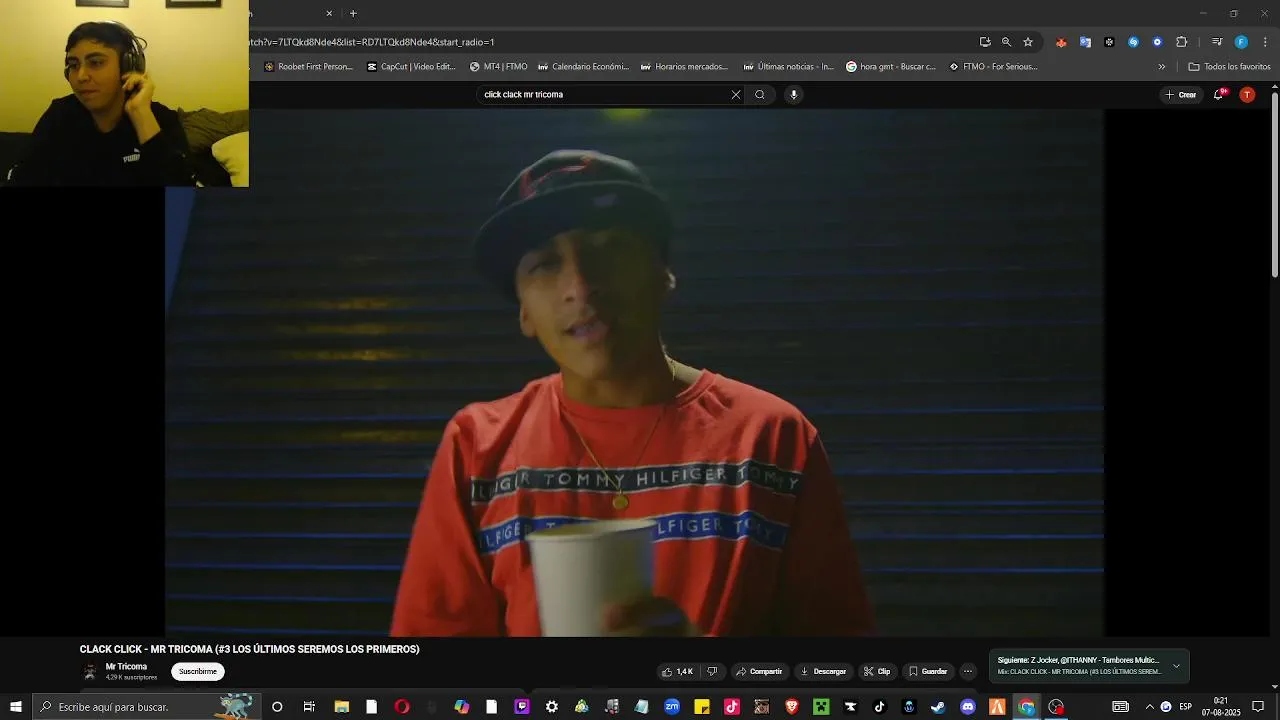Open YouTube notifications bell
Viewport: 1280px width, 720px height.
pos(1219,95)
